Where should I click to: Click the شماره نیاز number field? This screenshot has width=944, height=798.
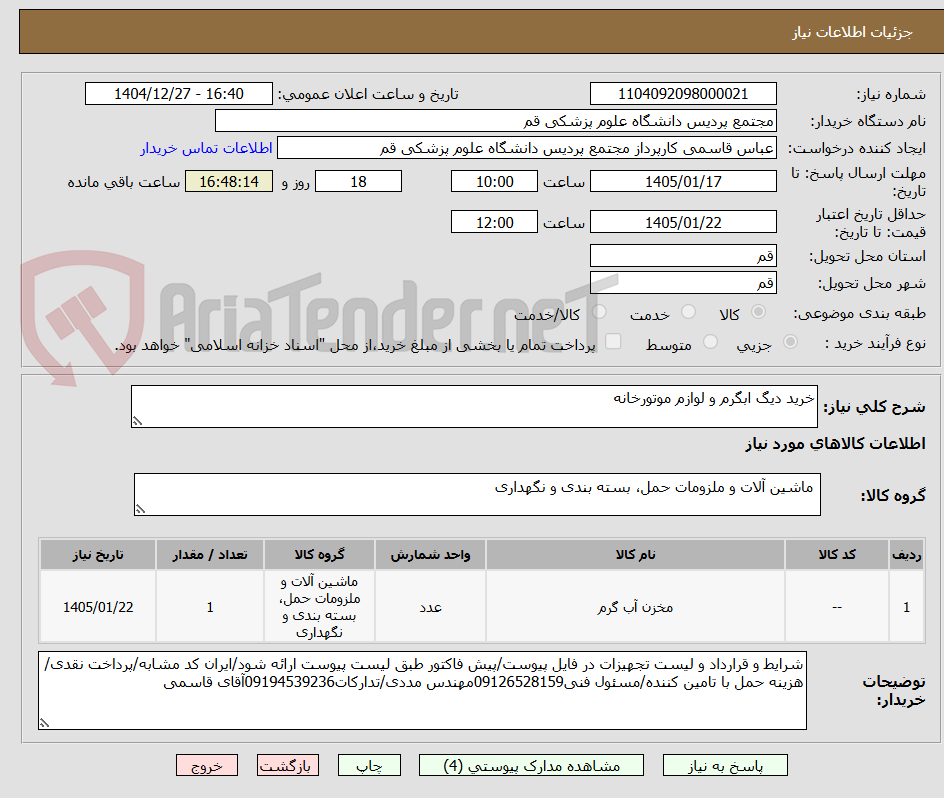tap(683, 94)
